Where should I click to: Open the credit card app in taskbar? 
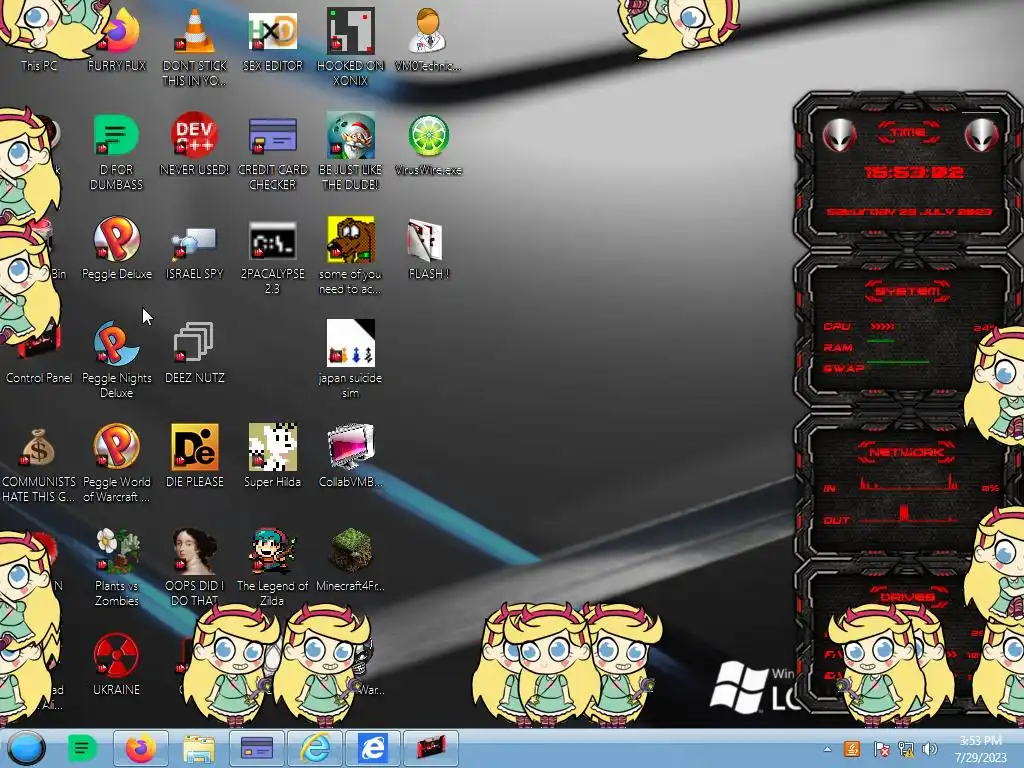(257, 748)
